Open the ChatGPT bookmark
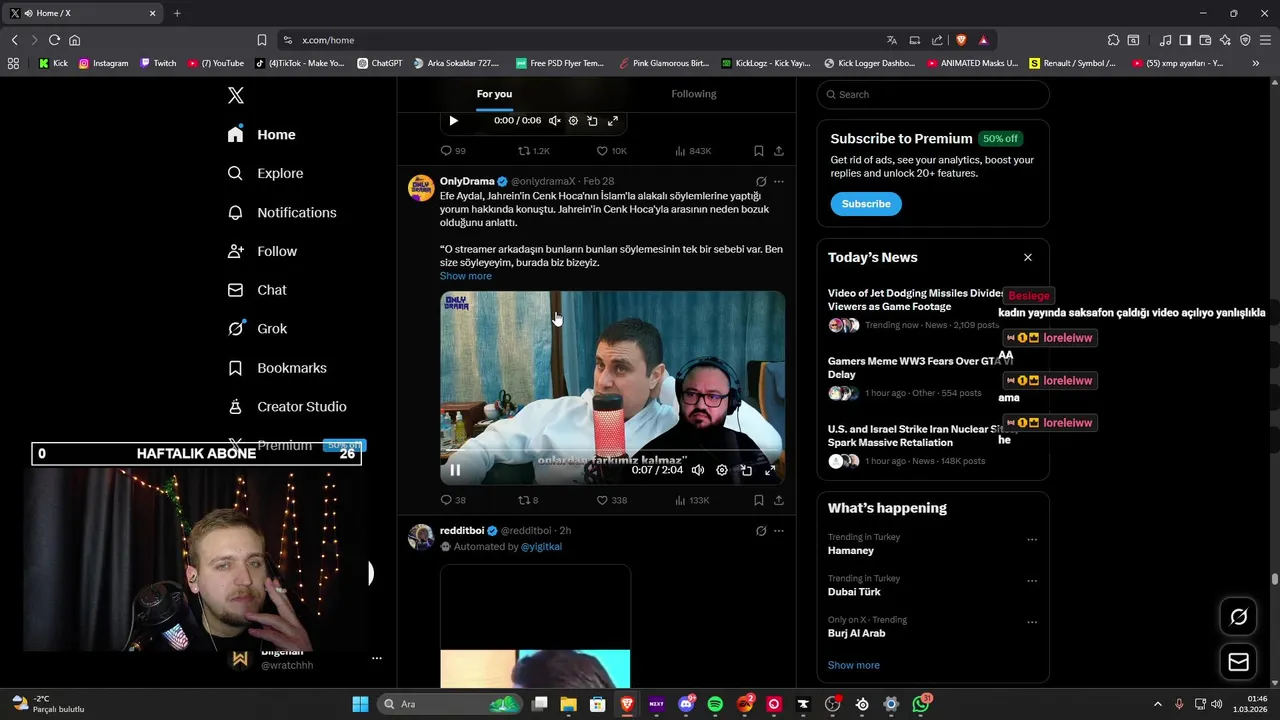This screenshot has height=720, width=1280. [379, 63]
